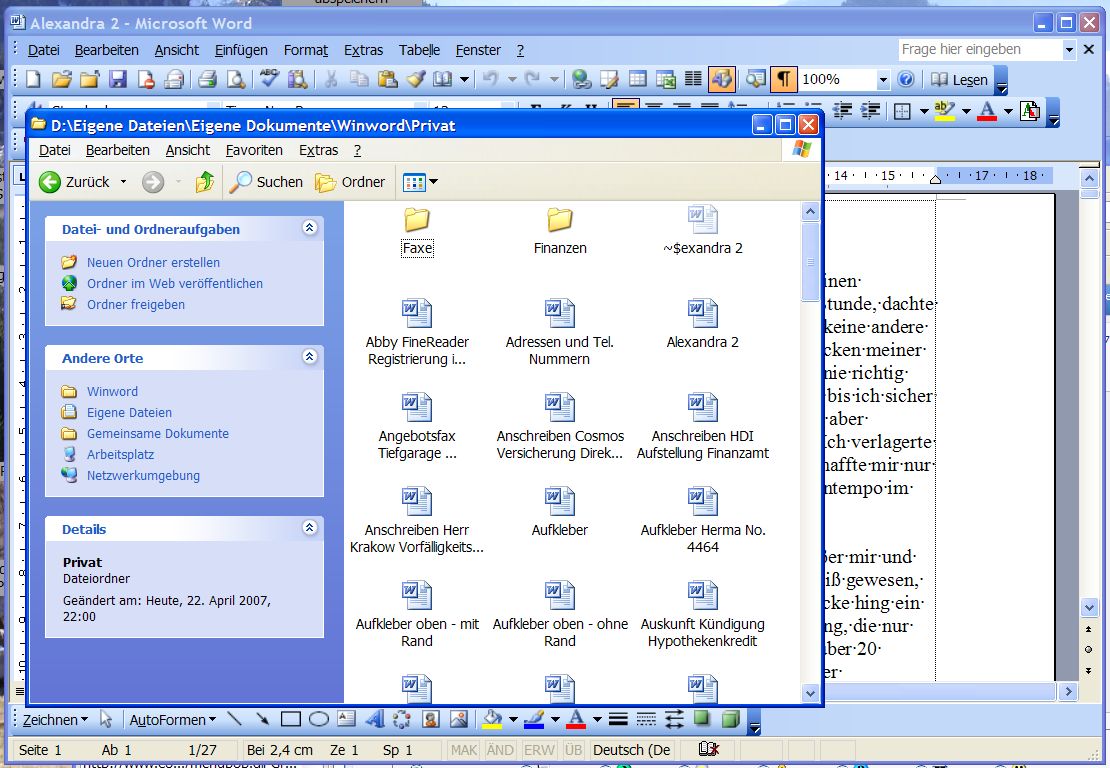The width and height of the screenshot is (1110, 768).
Task: Insert picture from file icon
Action: pyautogui.click(x=459, y=719)
